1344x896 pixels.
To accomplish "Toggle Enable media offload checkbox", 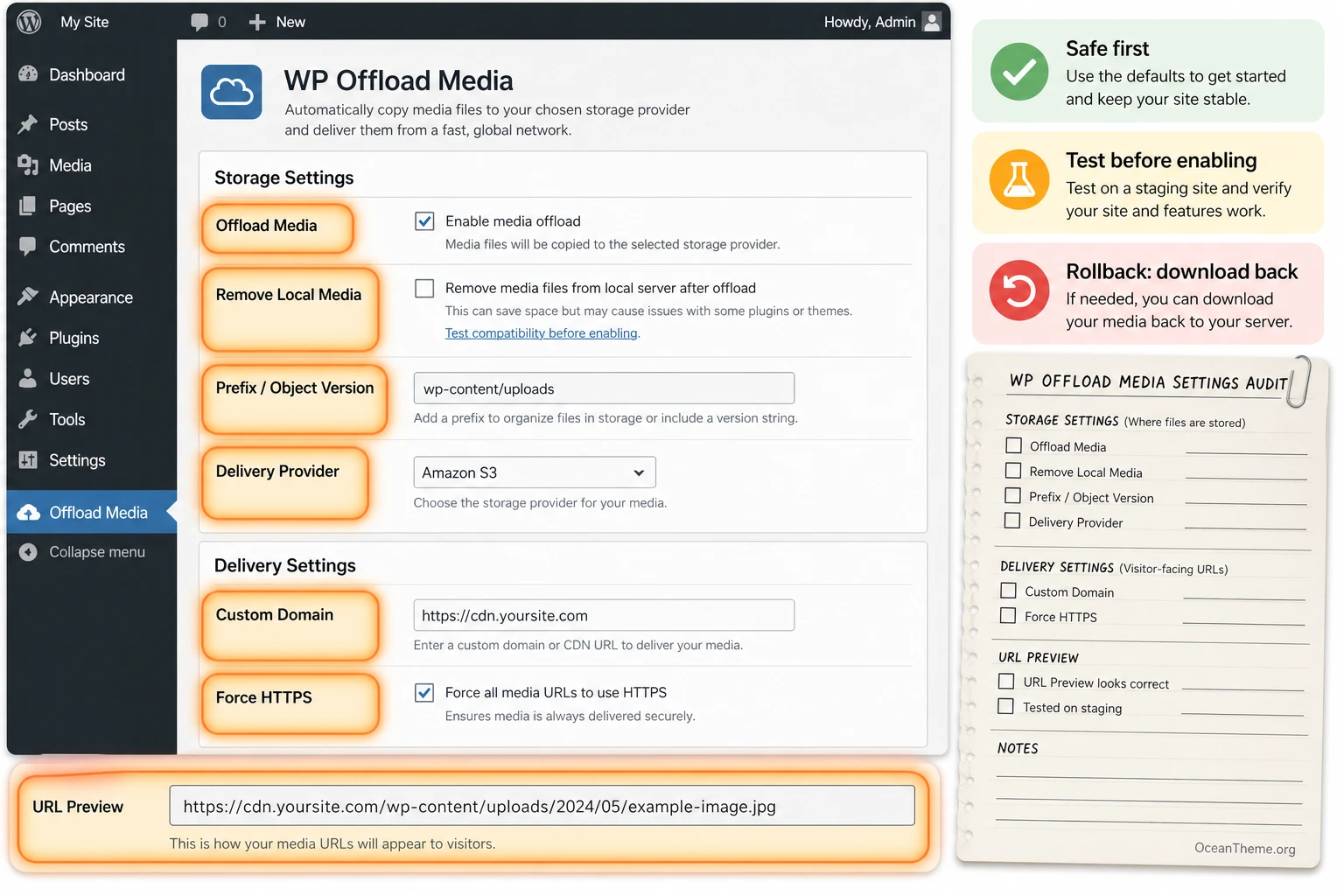I will [x=424, y=221].
